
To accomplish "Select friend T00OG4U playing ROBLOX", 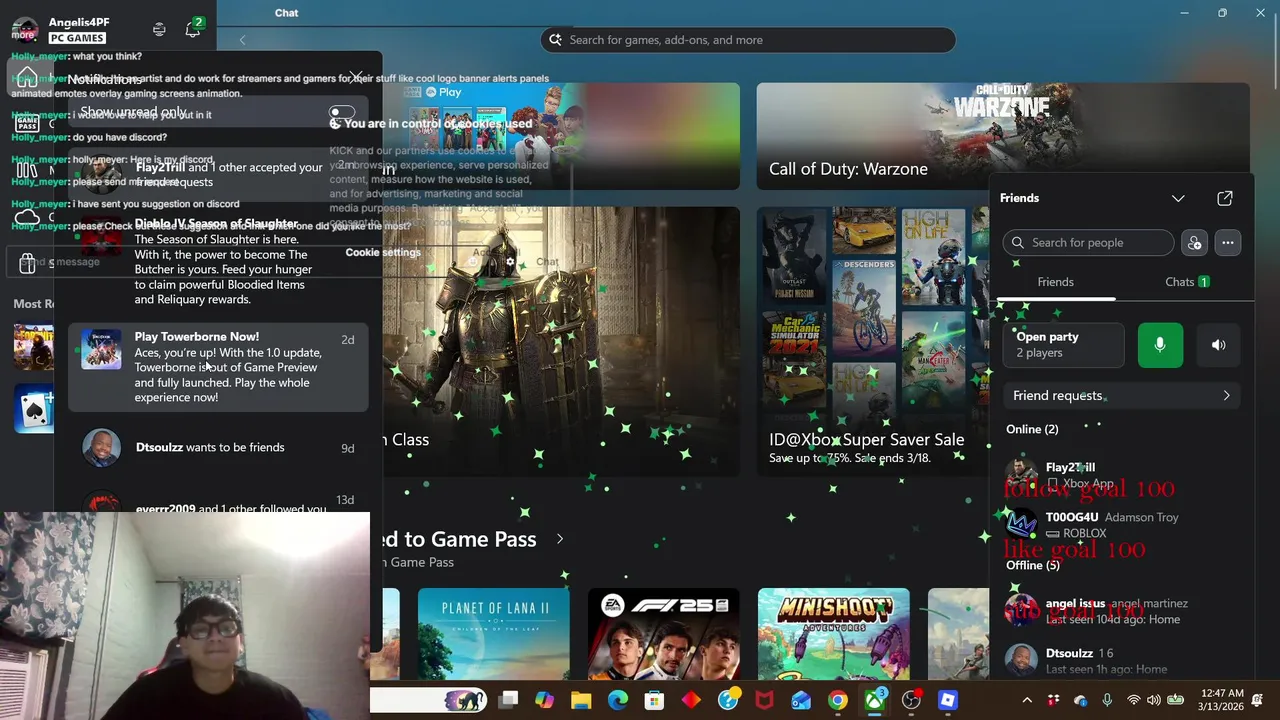I will point(1120,525).
